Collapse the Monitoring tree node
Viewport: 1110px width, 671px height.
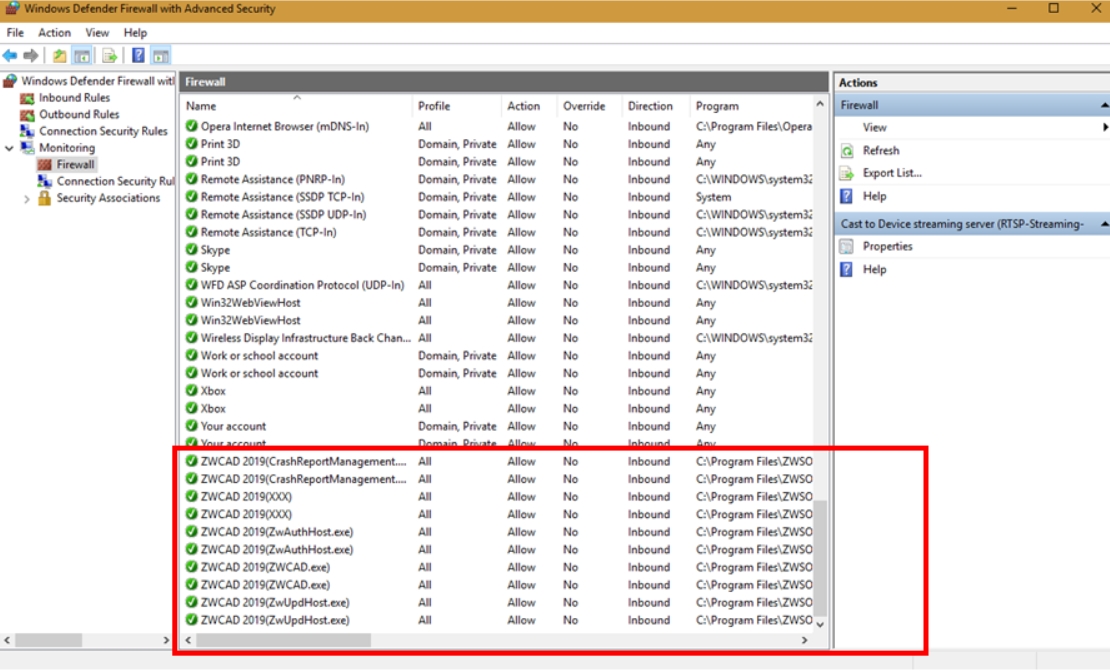9,148
